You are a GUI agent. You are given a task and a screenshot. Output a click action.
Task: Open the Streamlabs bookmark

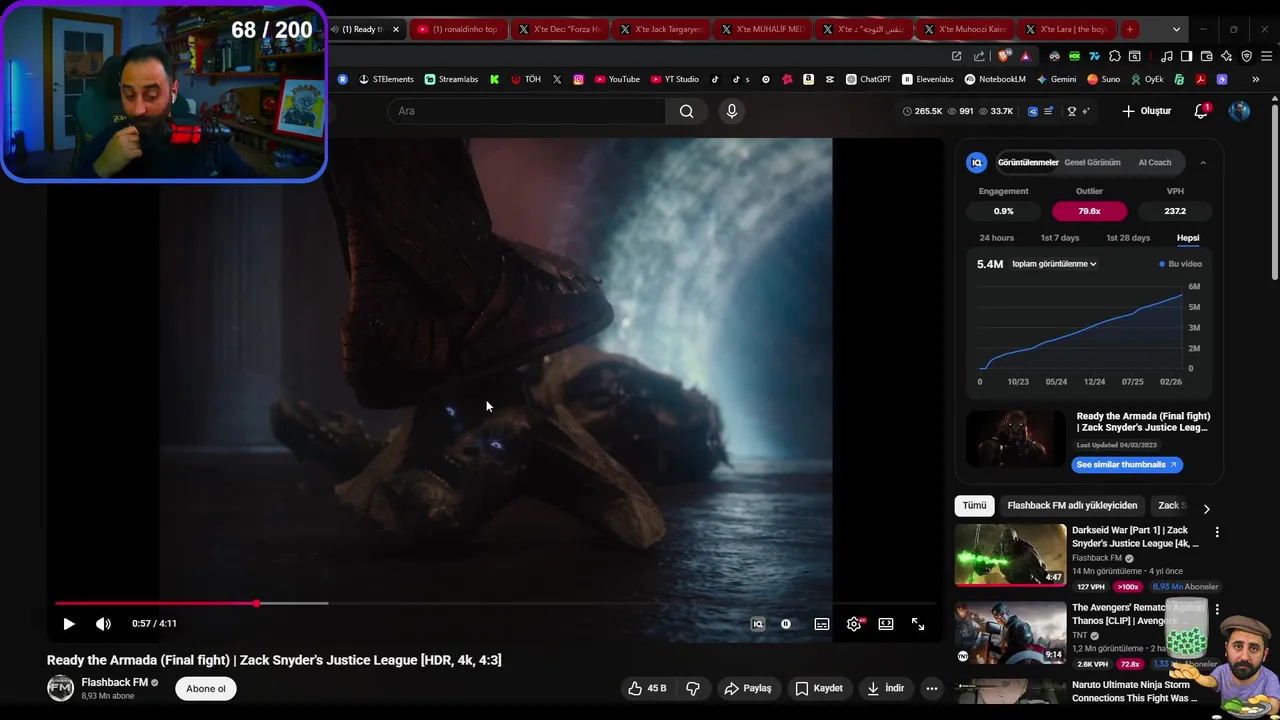coord(451,79)
